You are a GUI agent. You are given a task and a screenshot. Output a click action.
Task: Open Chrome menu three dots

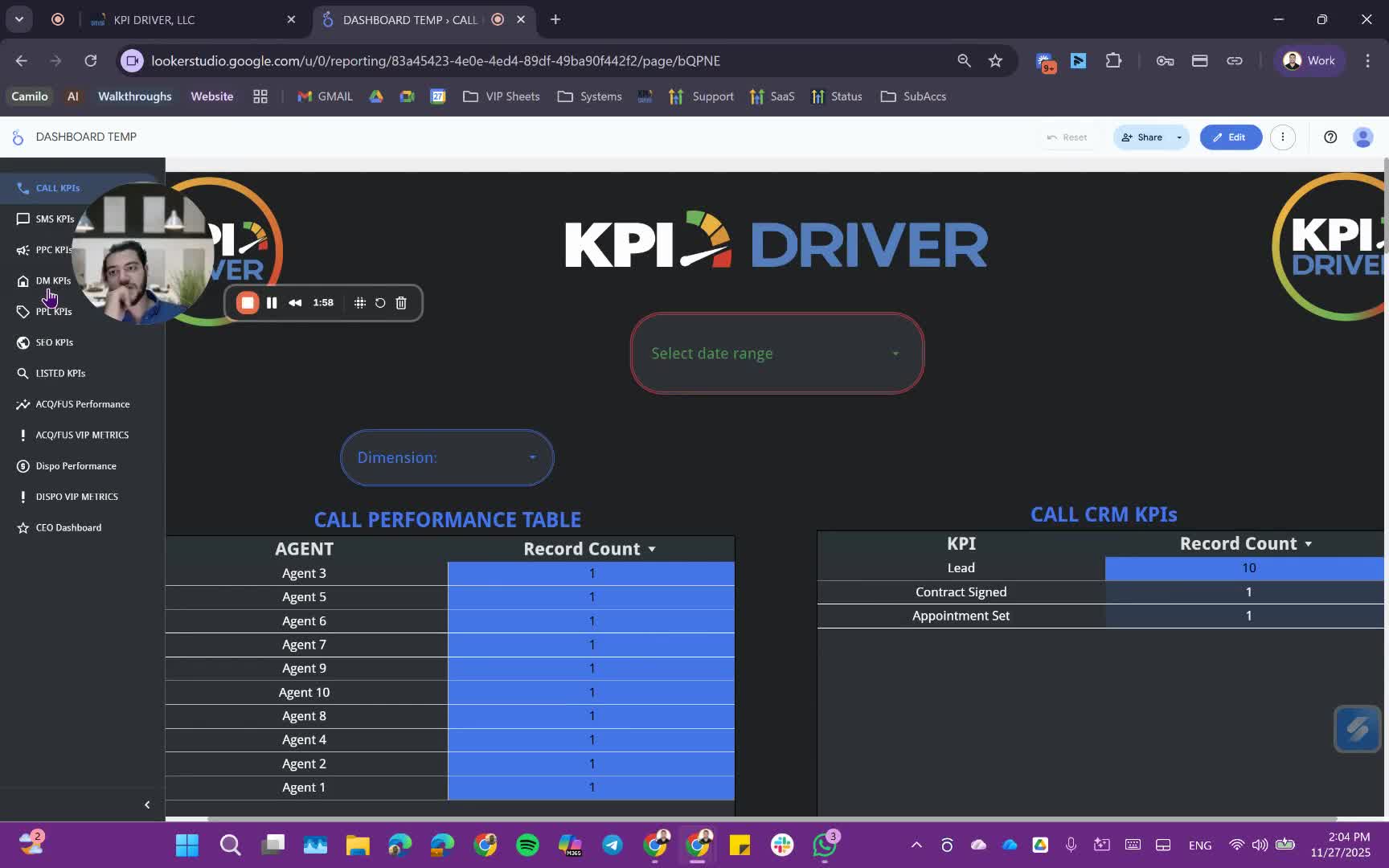point(1367,61)
